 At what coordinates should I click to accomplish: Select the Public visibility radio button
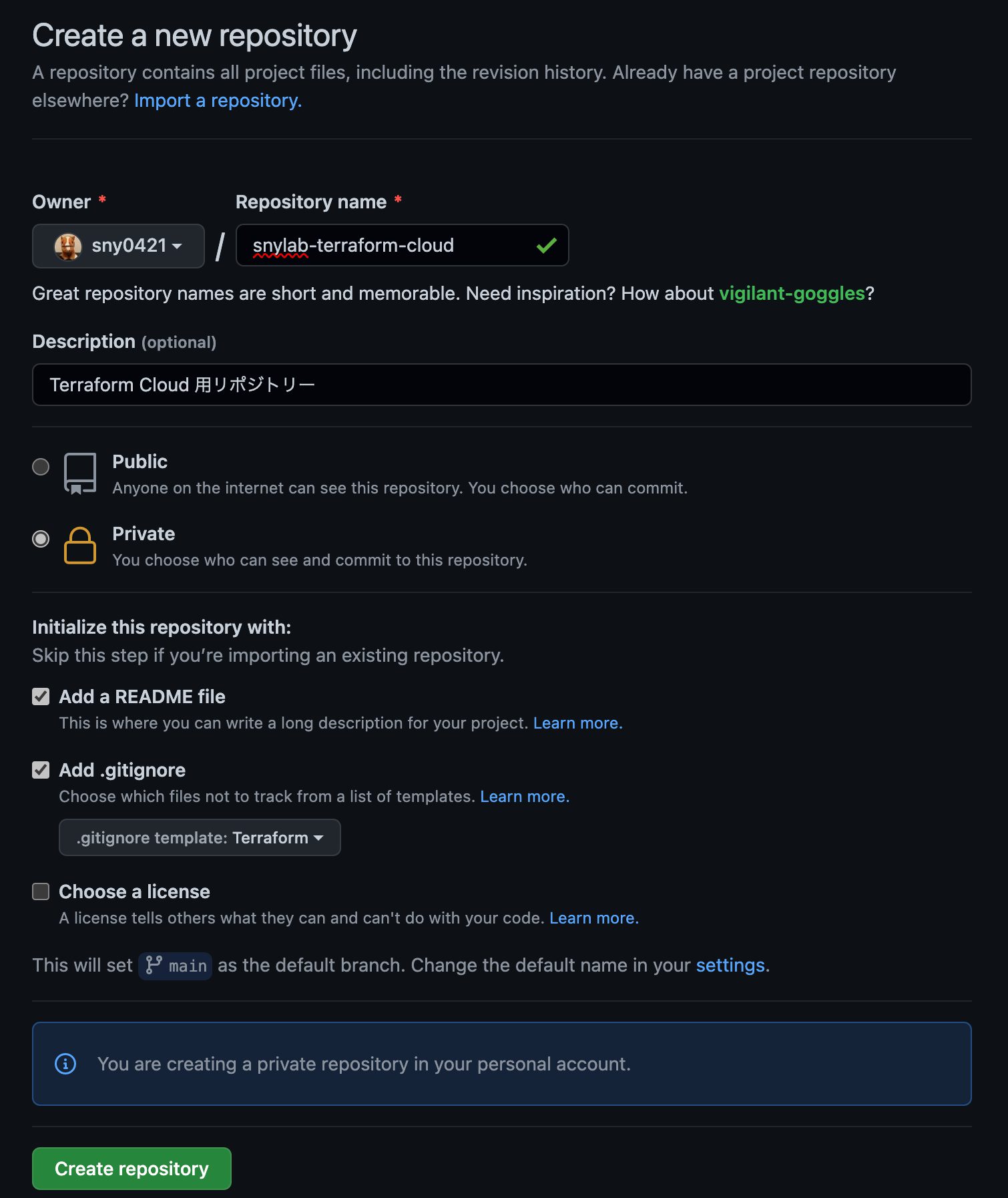pos(40,467)
